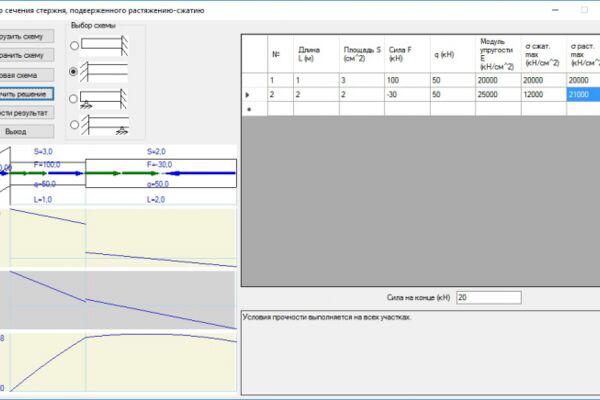Click the new row marker in the empty row
Viewport: 600px width, 400px height.
tap(254, 109)
